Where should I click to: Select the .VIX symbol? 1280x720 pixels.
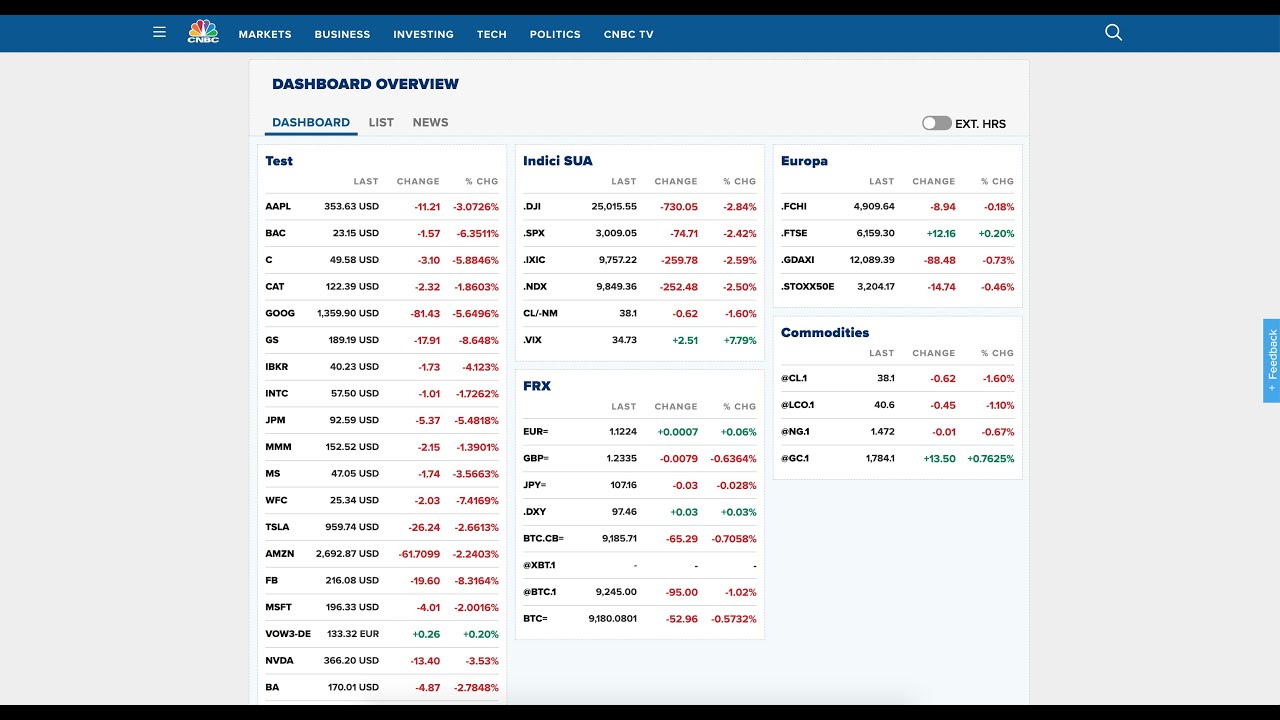tap(532, 340)
